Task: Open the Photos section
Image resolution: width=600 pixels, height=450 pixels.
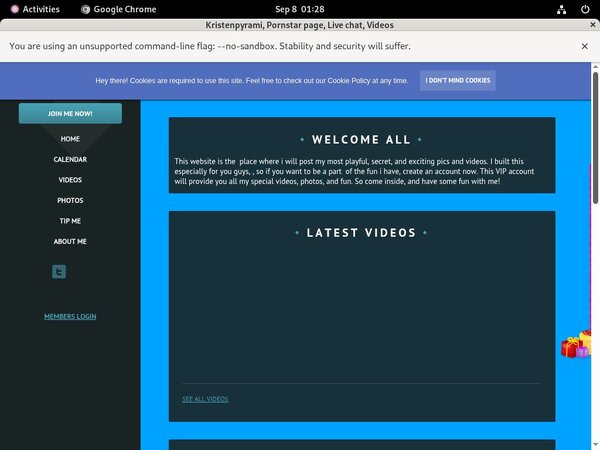Action: [70, 200]
